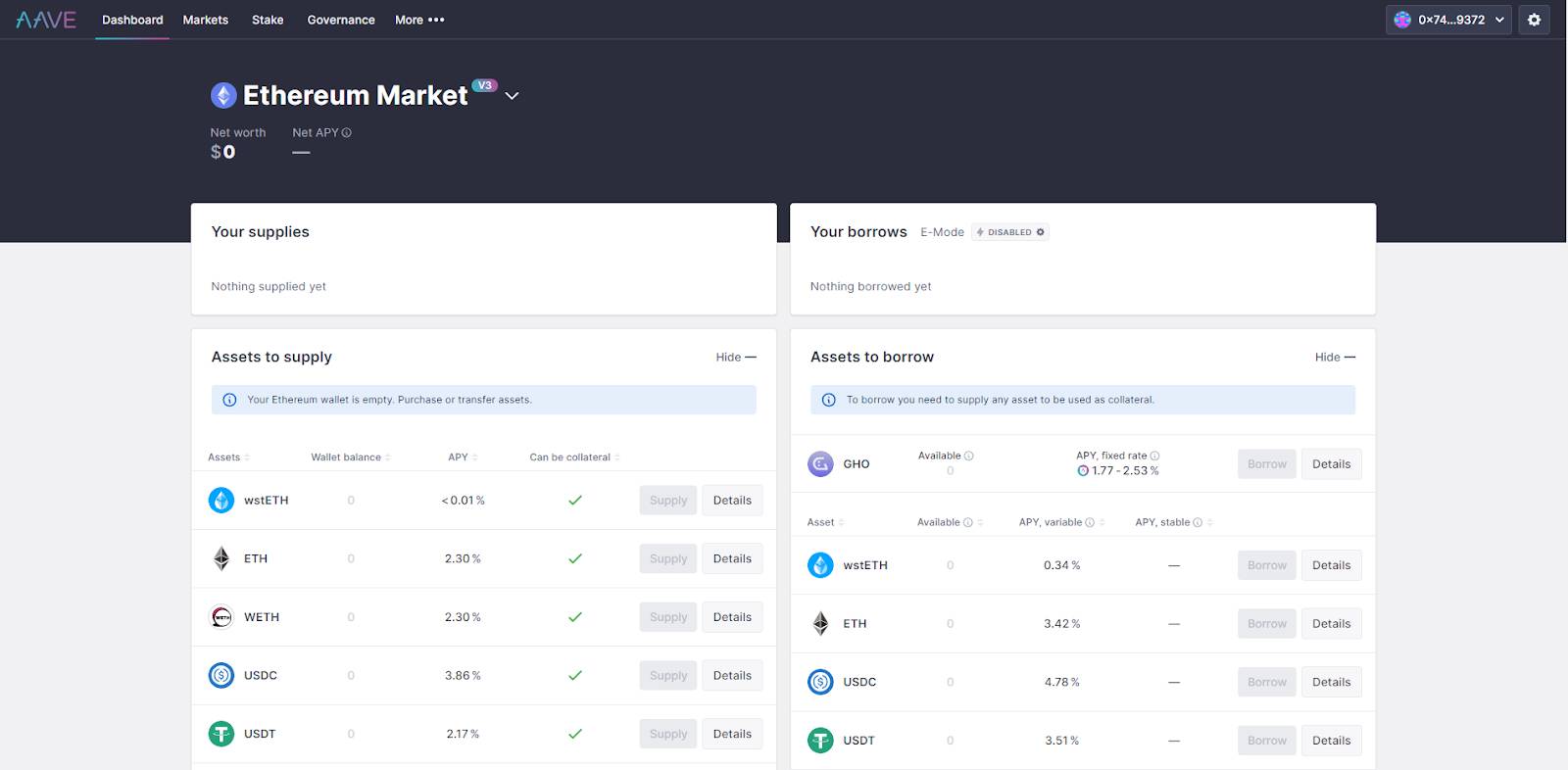Collapse Assets to borrow with Hide

tap(1335, 358)
